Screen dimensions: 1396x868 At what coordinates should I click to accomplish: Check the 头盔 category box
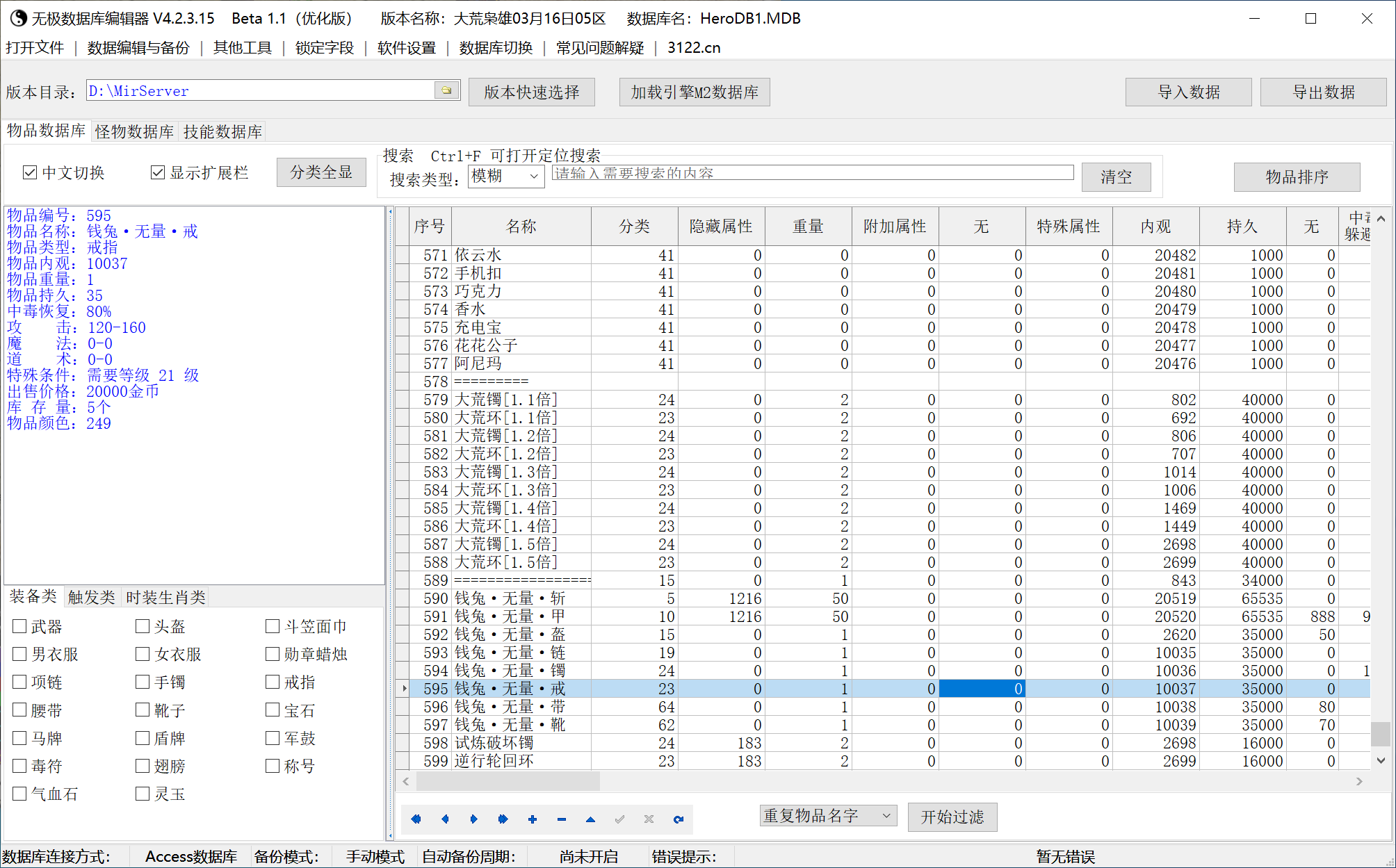click(143, 626)
